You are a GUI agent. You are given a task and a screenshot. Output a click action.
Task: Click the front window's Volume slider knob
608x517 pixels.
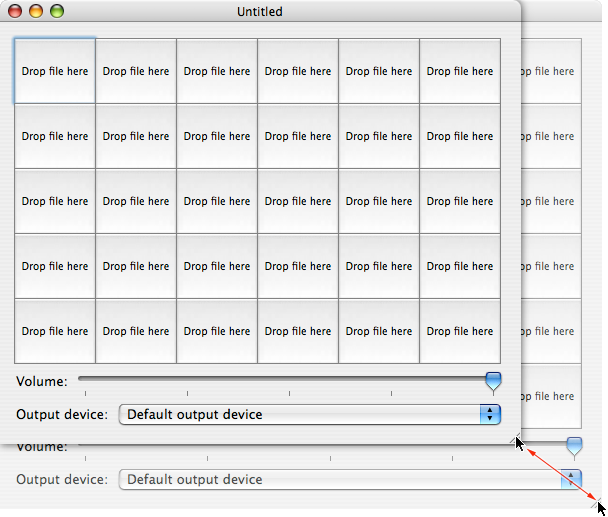493,381
